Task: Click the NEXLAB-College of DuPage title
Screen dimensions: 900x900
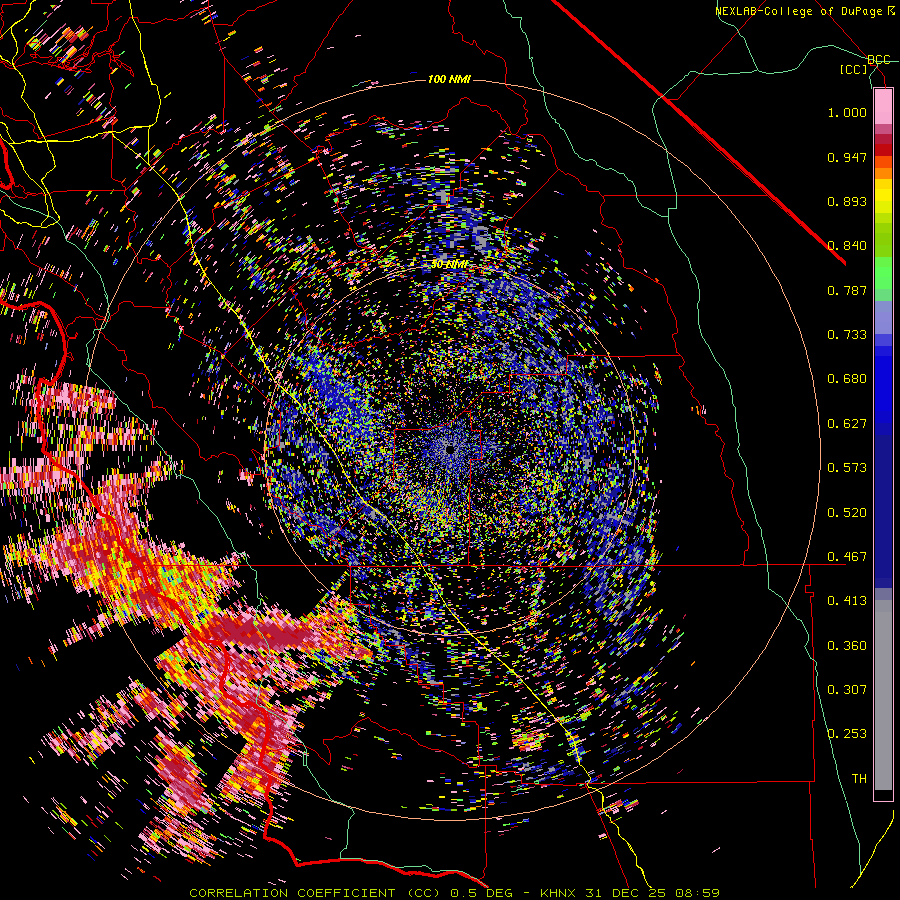Action: coord(805,11)
